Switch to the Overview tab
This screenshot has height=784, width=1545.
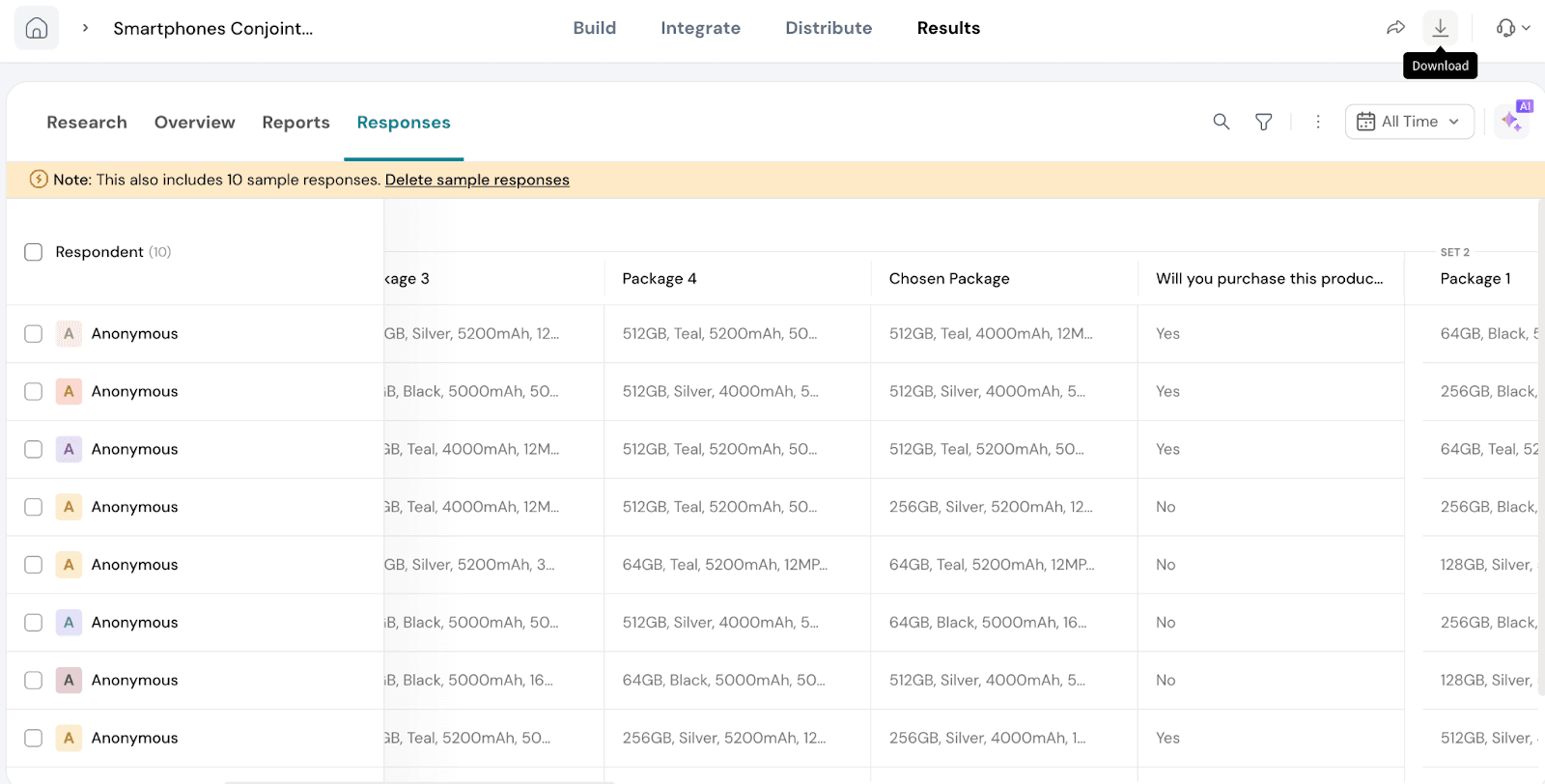point(194,123)
